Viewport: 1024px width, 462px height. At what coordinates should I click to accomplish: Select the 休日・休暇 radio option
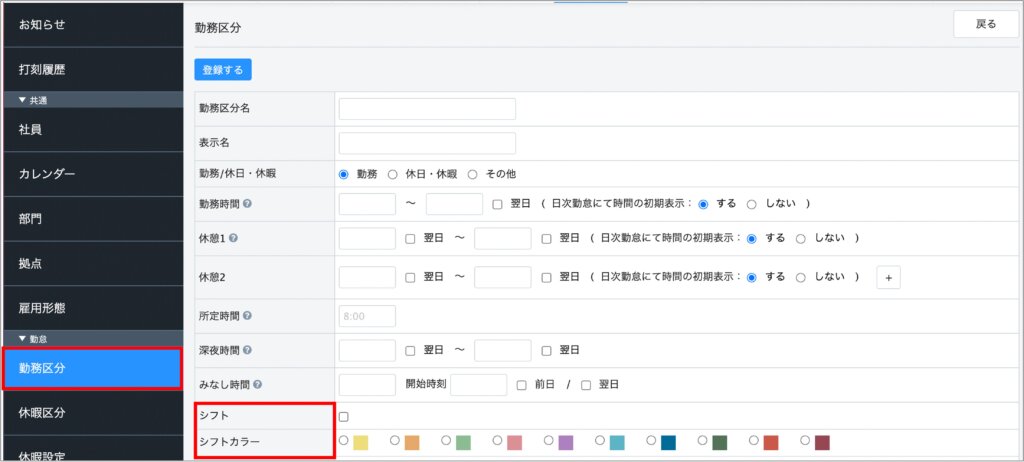[393, 174]
